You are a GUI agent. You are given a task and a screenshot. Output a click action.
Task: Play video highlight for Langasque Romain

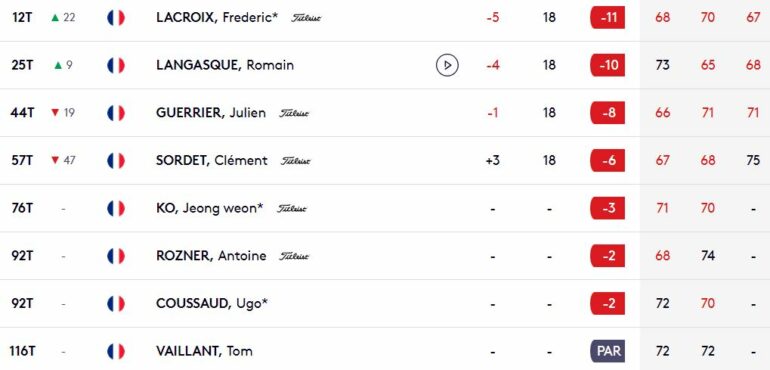pos(447,65)
